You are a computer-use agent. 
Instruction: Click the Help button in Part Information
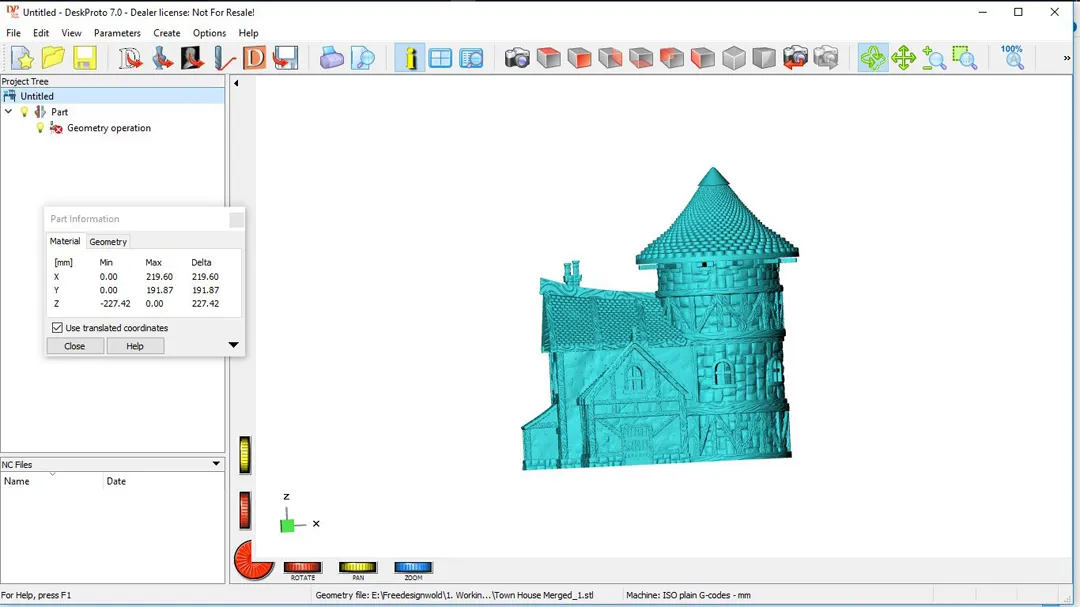135,346
